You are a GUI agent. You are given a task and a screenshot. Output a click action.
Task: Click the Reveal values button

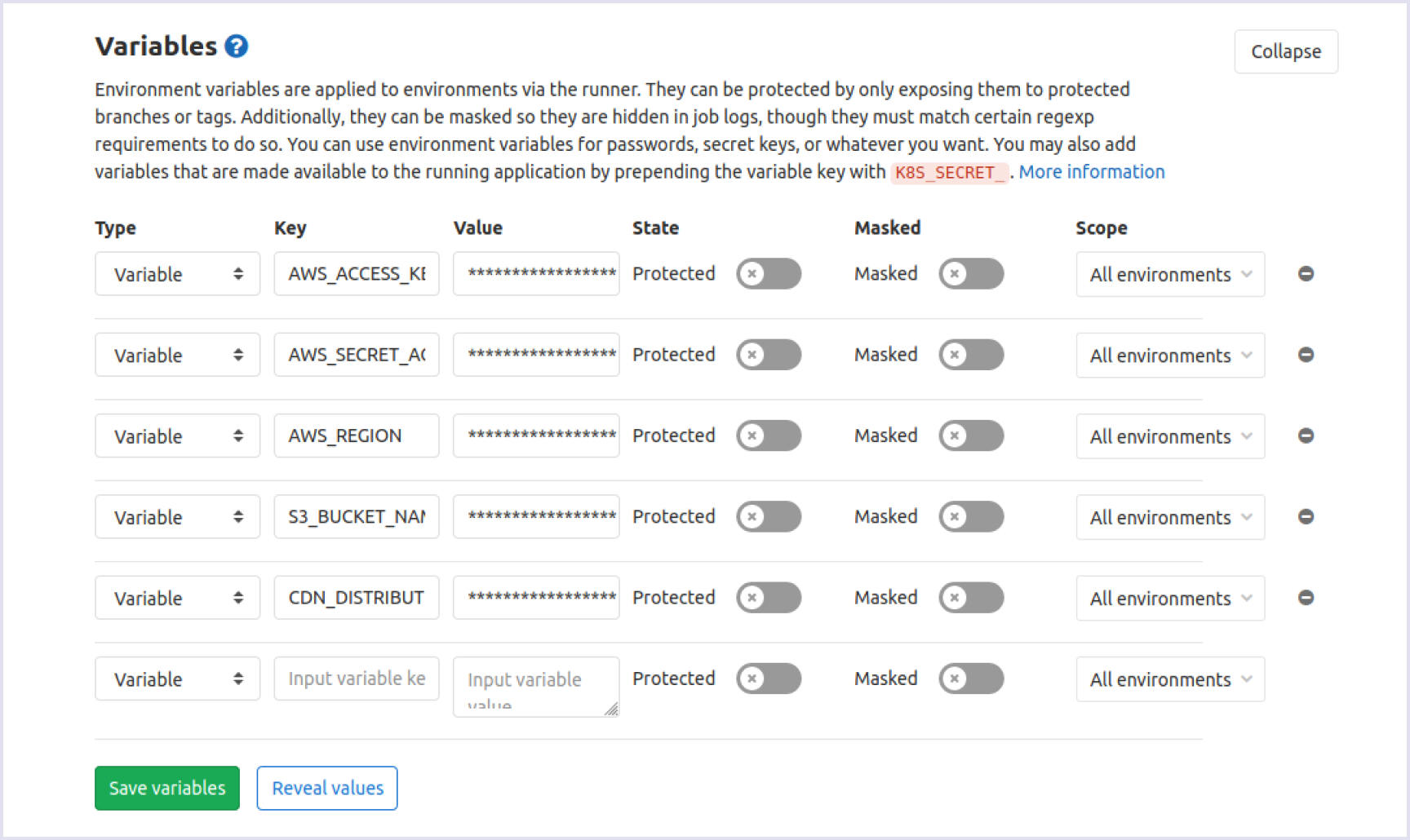[327, 788]
